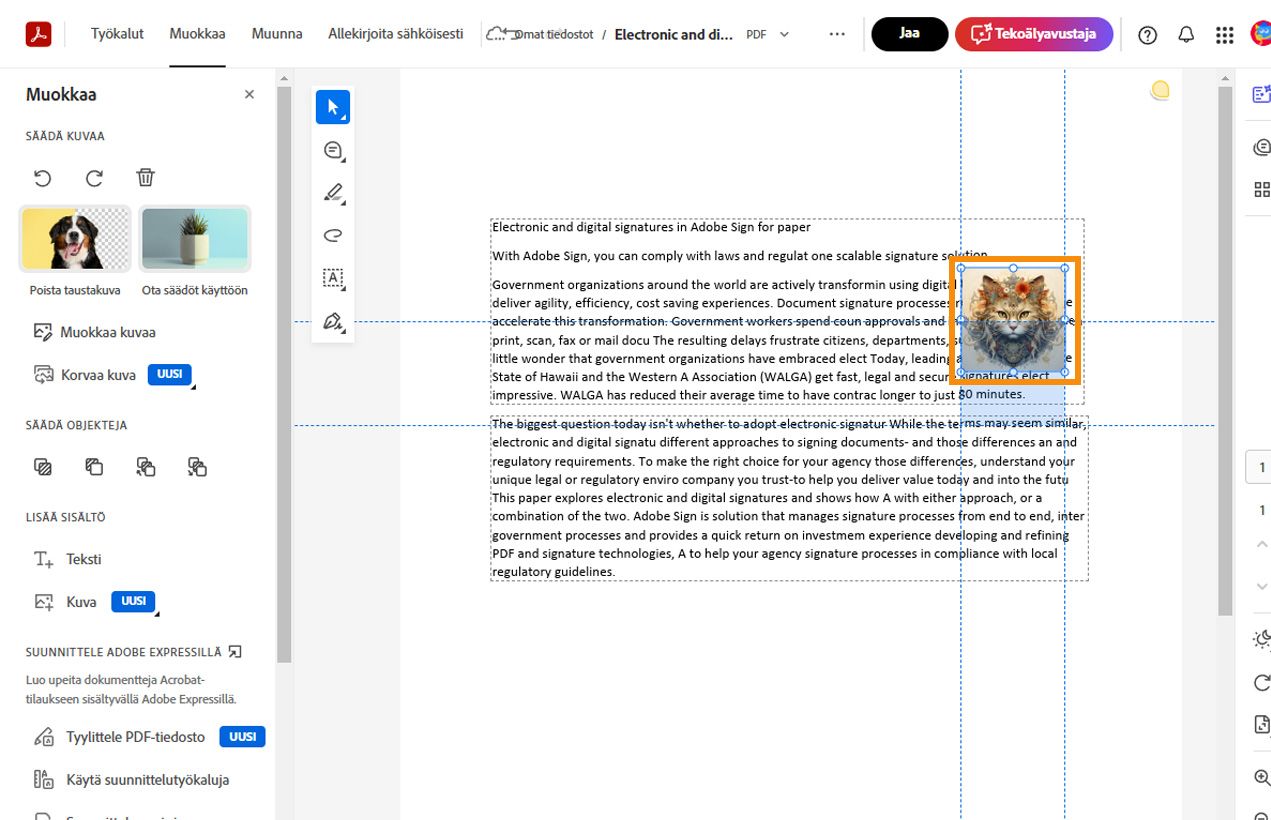Toggle dark mode display icon in right rail

[1261, 640]
